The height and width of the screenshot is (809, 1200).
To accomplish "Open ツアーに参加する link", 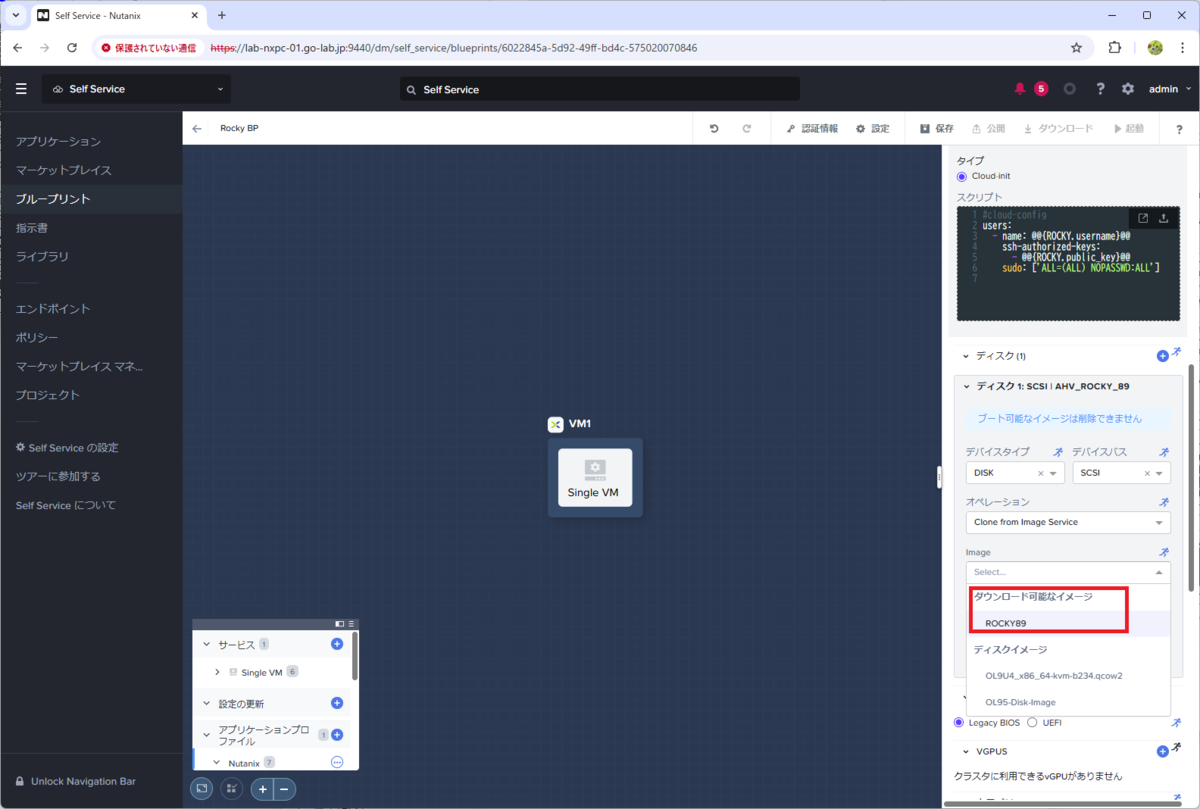I will pyautogui.click(x=58, y=476).
